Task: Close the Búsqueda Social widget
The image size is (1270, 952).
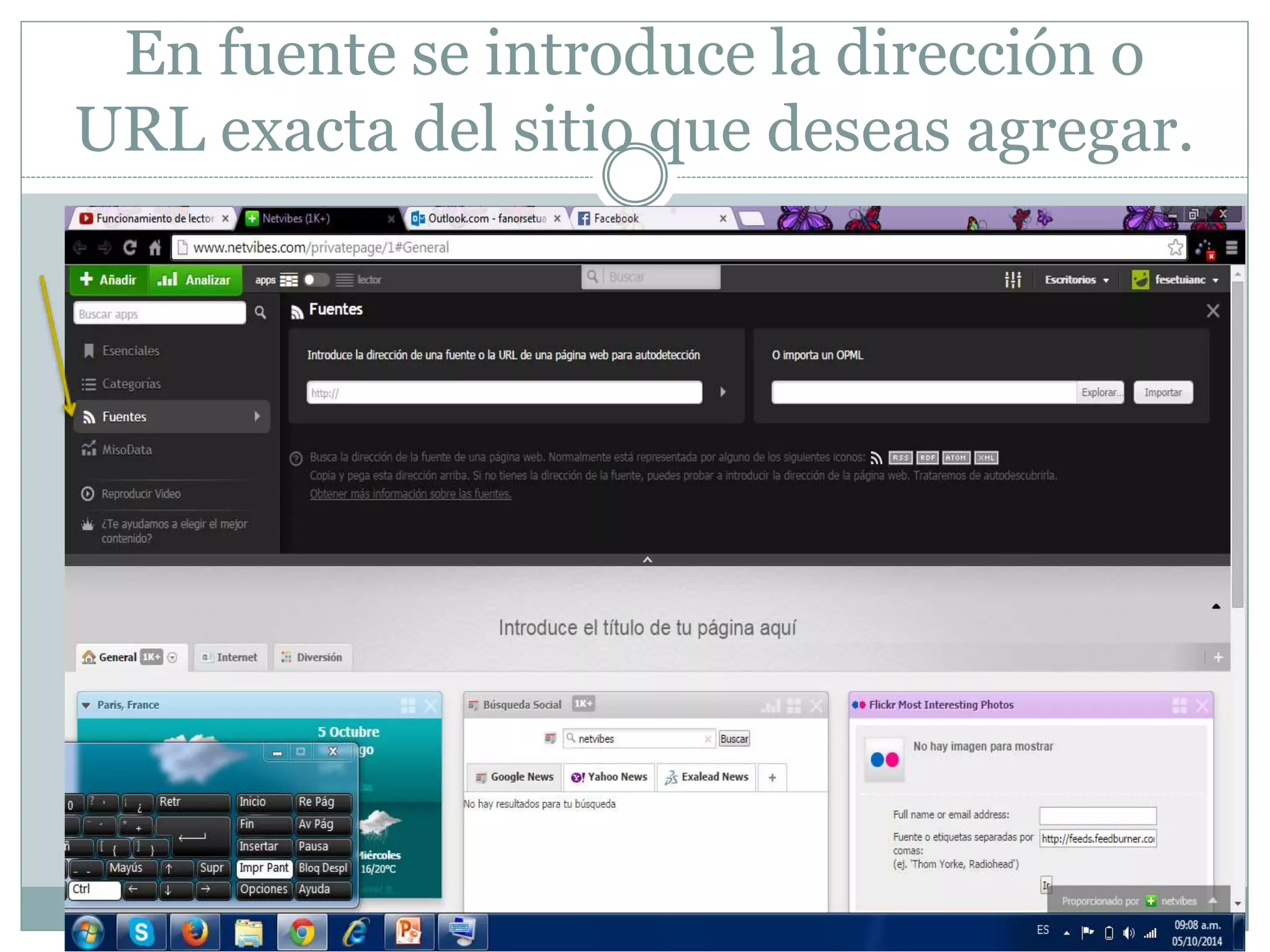Action: pos(817,705)
